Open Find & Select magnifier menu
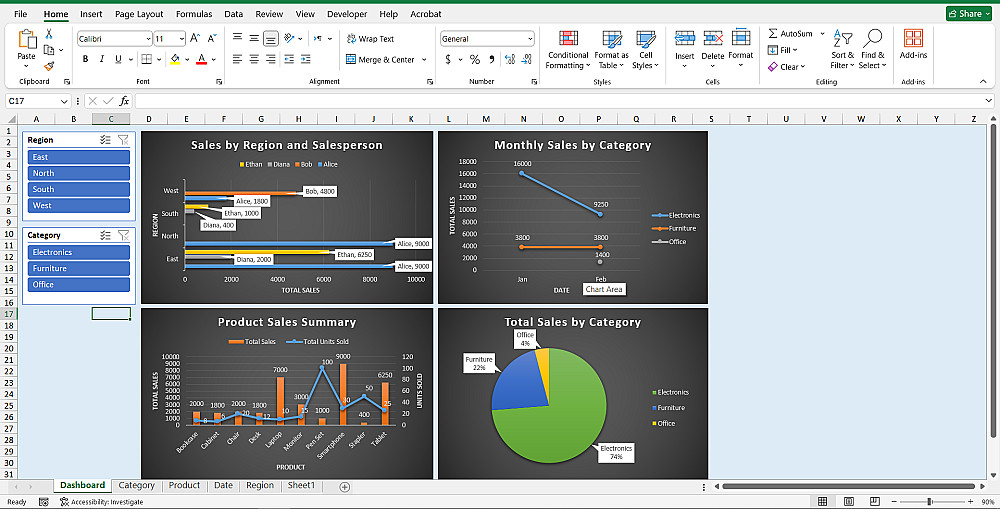 (x=872, y=50)
